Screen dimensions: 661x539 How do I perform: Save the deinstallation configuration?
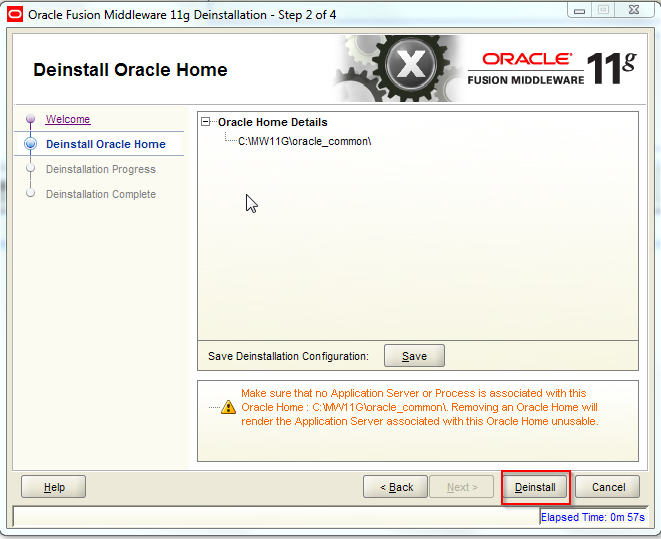(414, 356)
